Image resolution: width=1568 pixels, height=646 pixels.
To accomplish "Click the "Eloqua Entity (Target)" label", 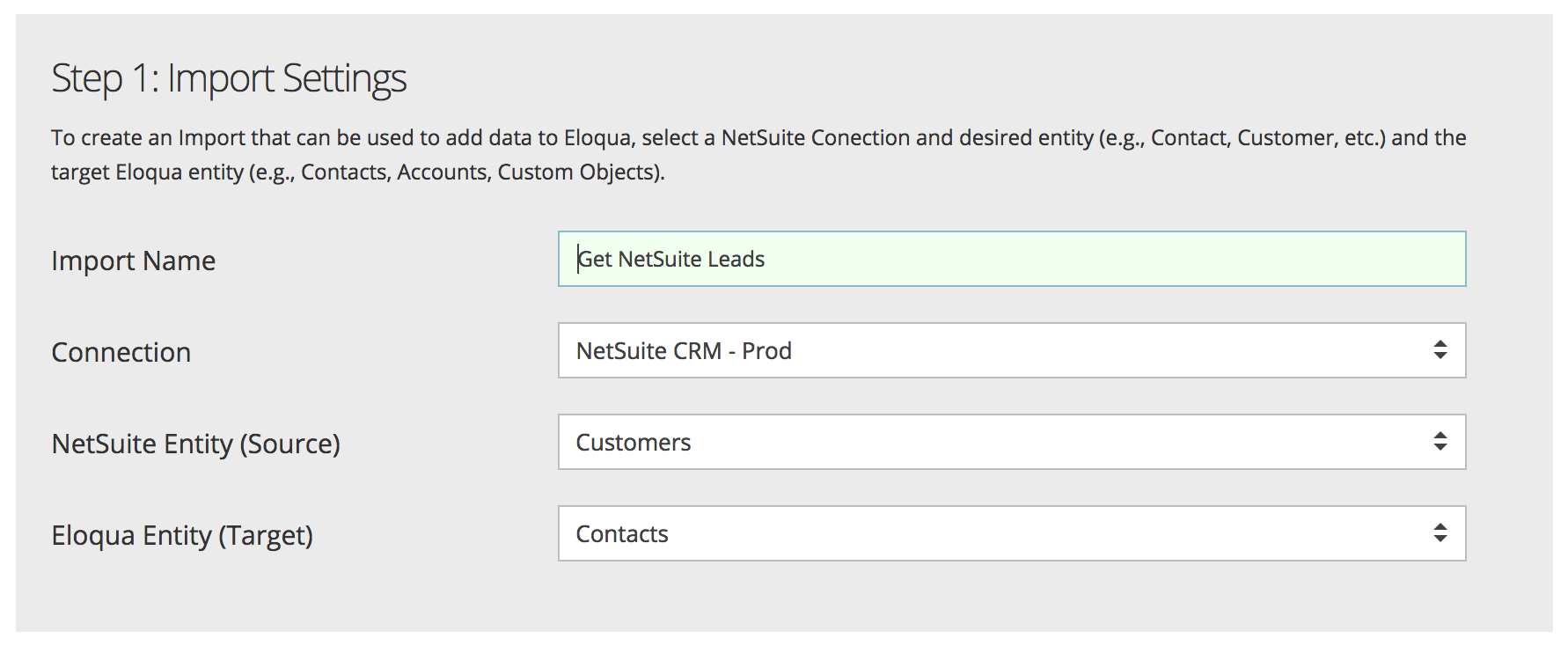I will click(x=182, y=536).
